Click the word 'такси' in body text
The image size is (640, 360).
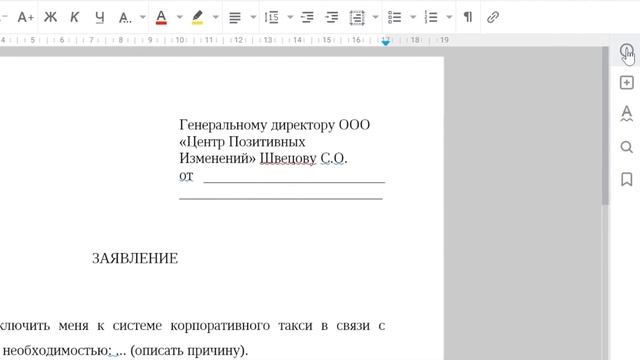pos(295,326)
